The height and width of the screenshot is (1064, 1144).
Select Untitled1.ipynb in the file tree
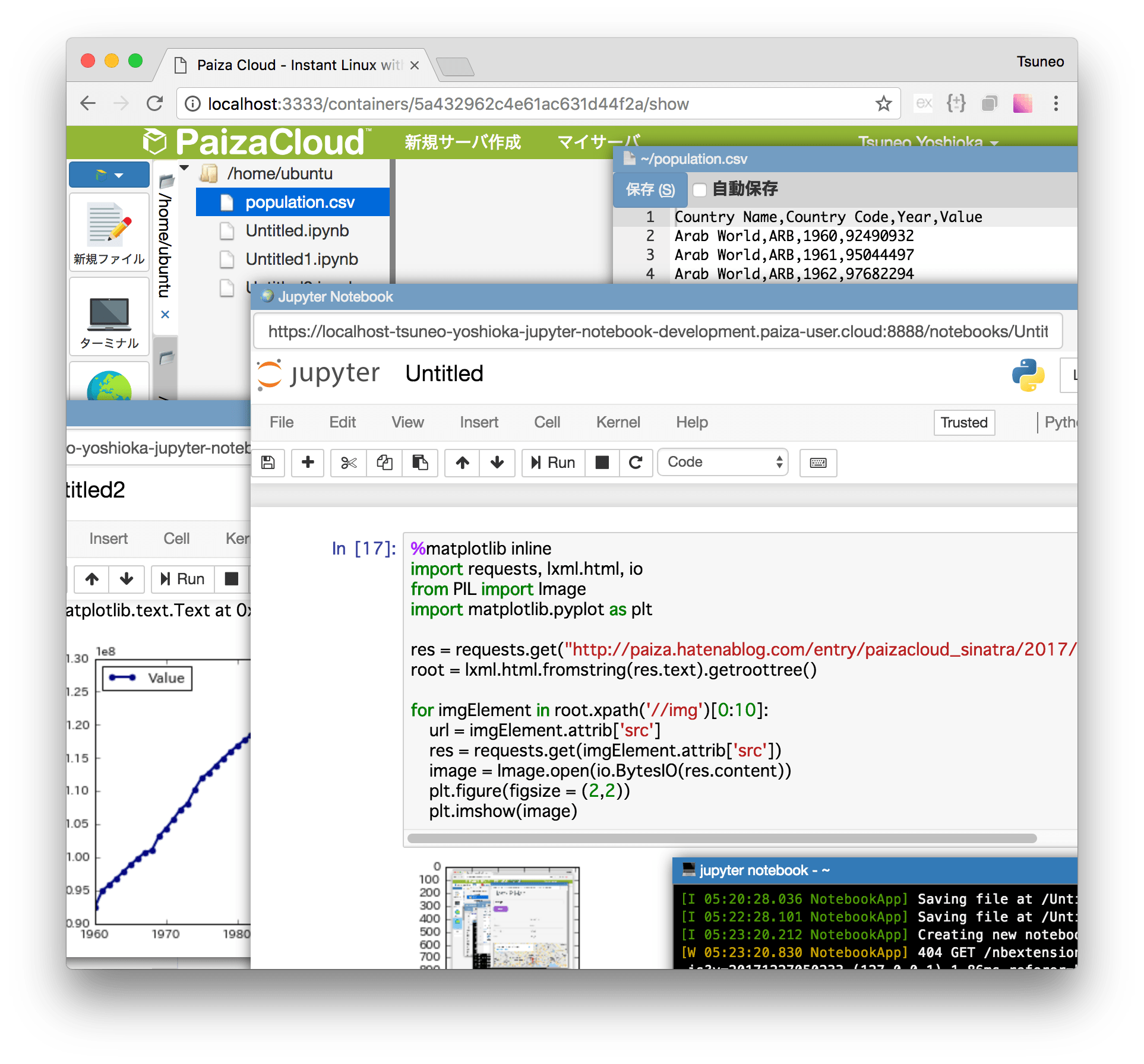pyautogui.click(x=302, y=259)
